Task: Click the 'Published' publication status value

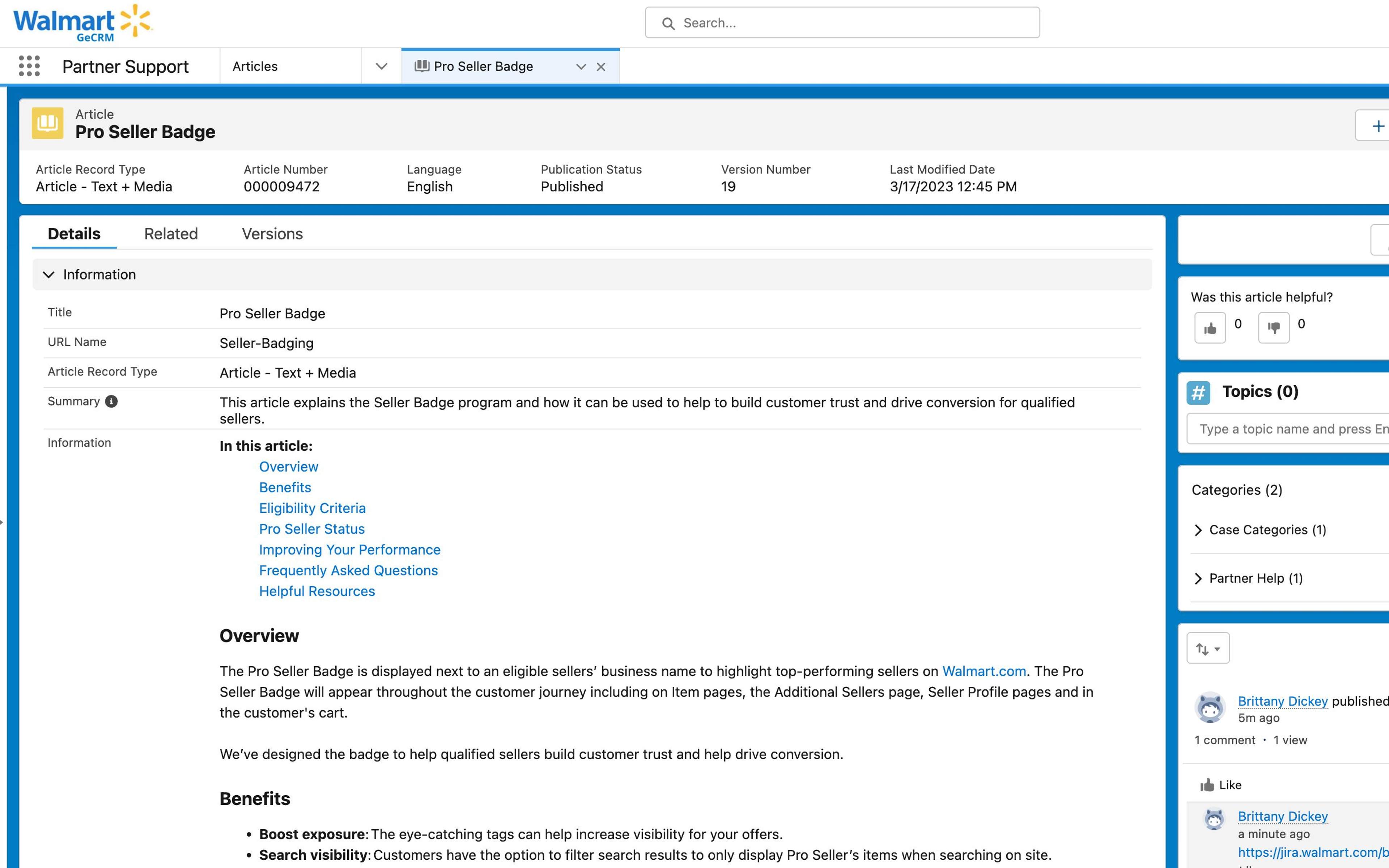Action: pos(572,187)
